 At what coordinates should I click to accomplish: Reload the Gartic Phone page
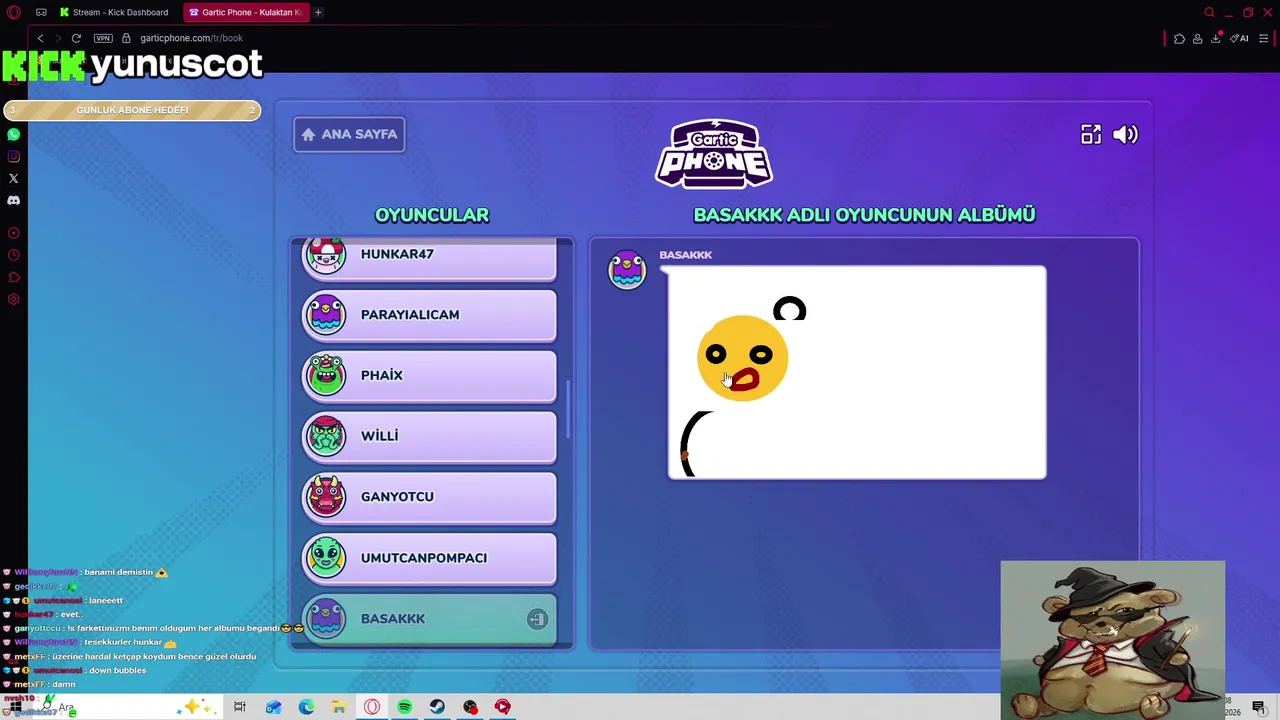click(76, 38)
